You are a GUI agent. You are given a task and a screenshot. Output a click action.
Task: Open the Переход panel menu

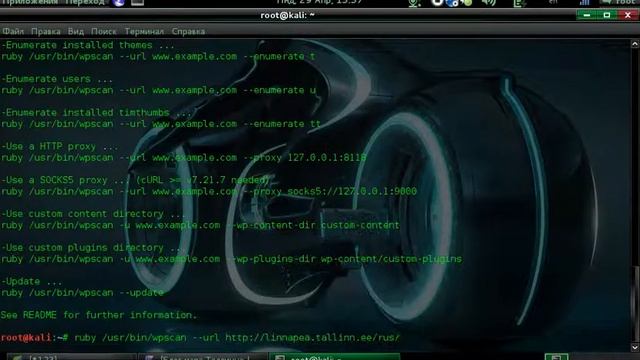pyautogui.click(x=85, y=2)
